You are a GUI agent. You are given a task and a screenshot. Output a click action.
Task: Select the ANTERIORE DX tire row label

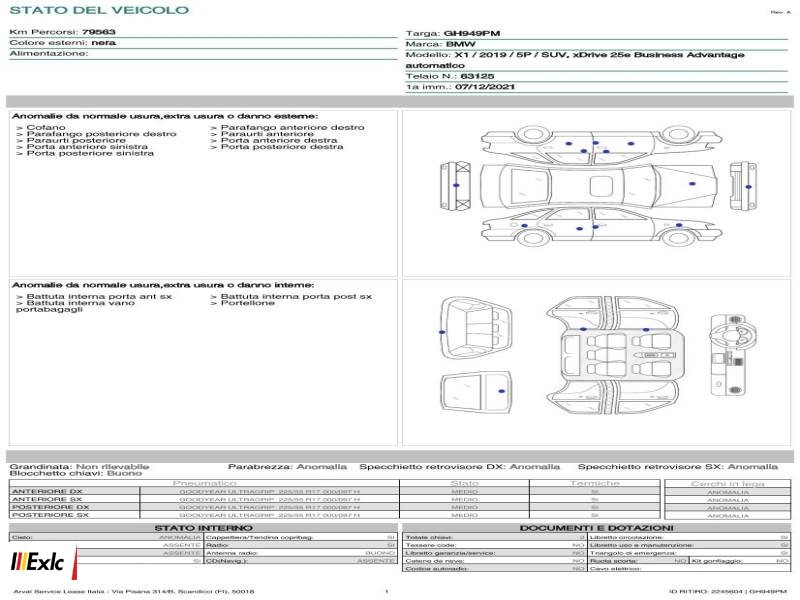(x=47, y=491)
